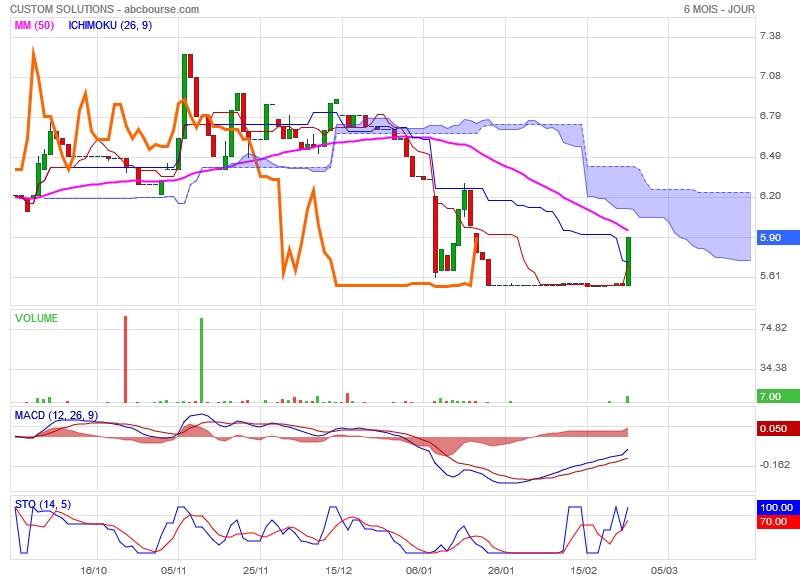
Task: Click the 6.49 price axis label
Action: [770, 156]
